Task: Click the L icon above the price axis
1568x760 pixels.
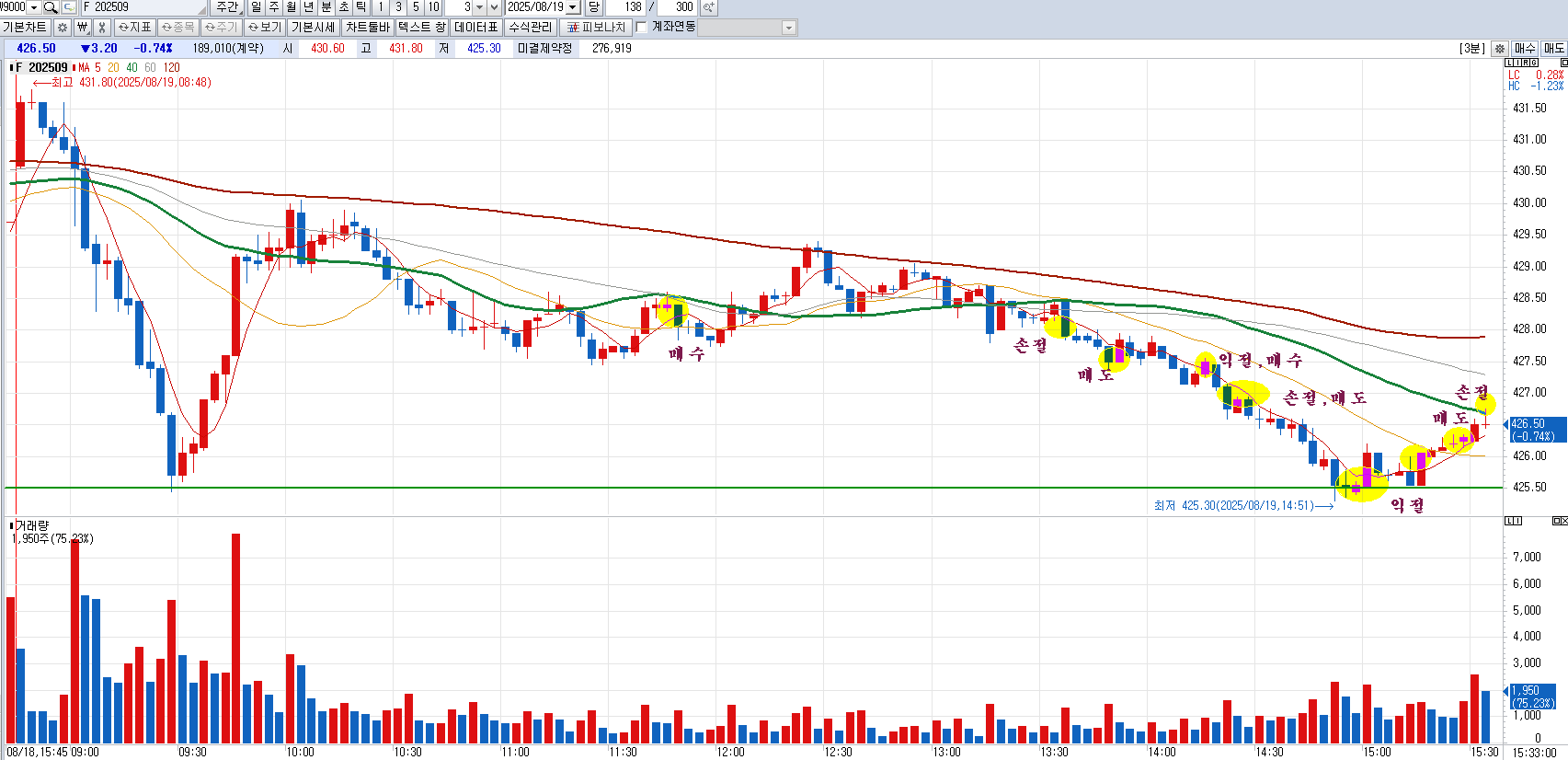Action: [x=1509, y=63]
